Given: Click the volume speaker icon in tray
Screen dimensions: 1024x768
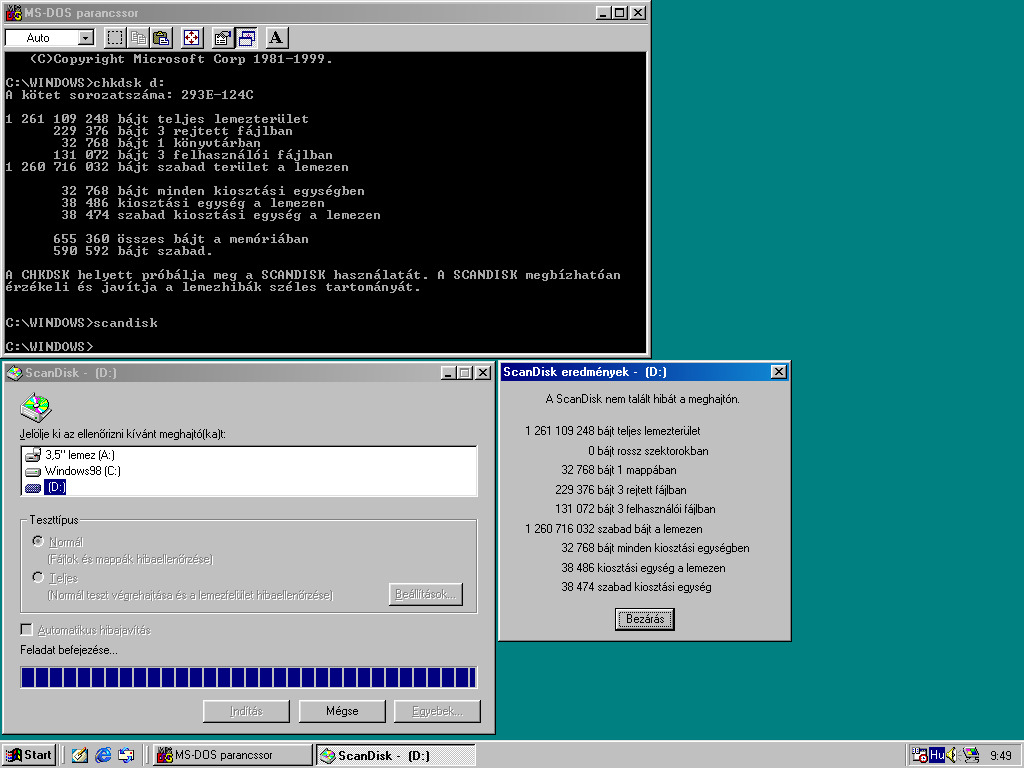Looking at the screenshot, I should point(952,756).
